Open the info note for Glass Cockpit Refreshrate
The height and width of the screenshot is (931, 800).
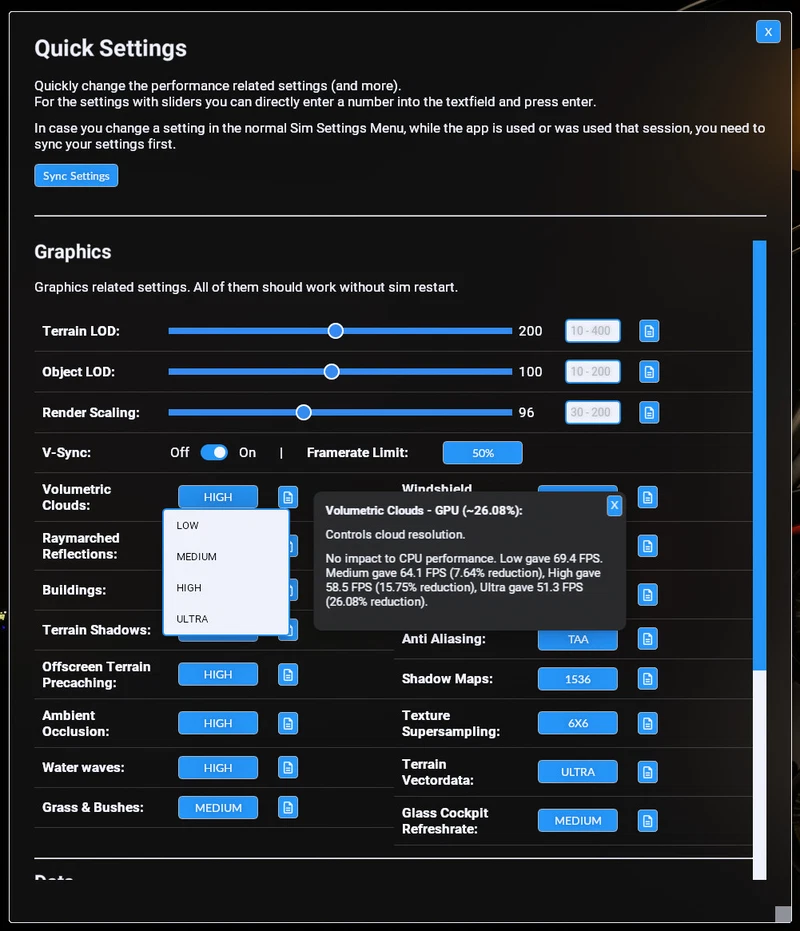pyautogui.click(x=647, y=820)
